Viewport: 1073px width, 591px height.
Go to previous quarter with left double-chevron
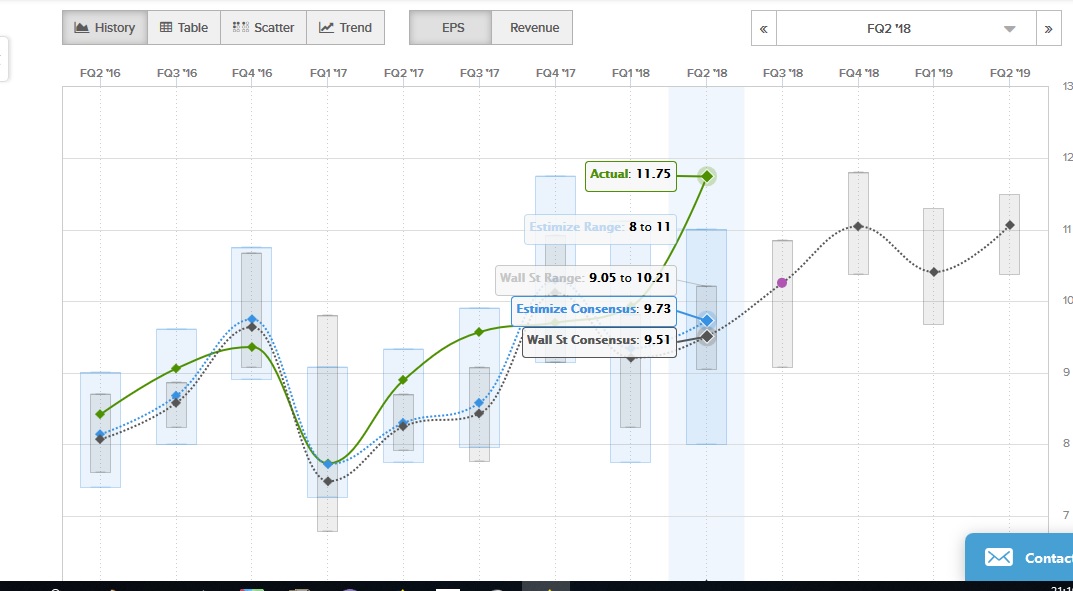764,29
